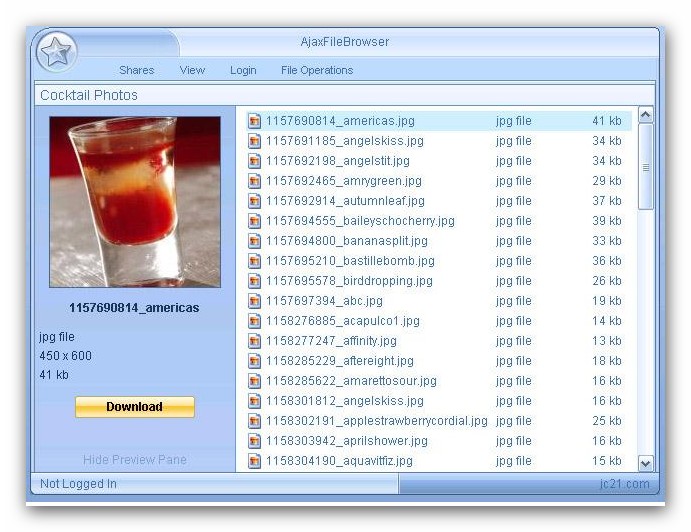The height and width of the screenshot is (532, 691).
Task: Click the Download button
Action: [x=134, y=406]
